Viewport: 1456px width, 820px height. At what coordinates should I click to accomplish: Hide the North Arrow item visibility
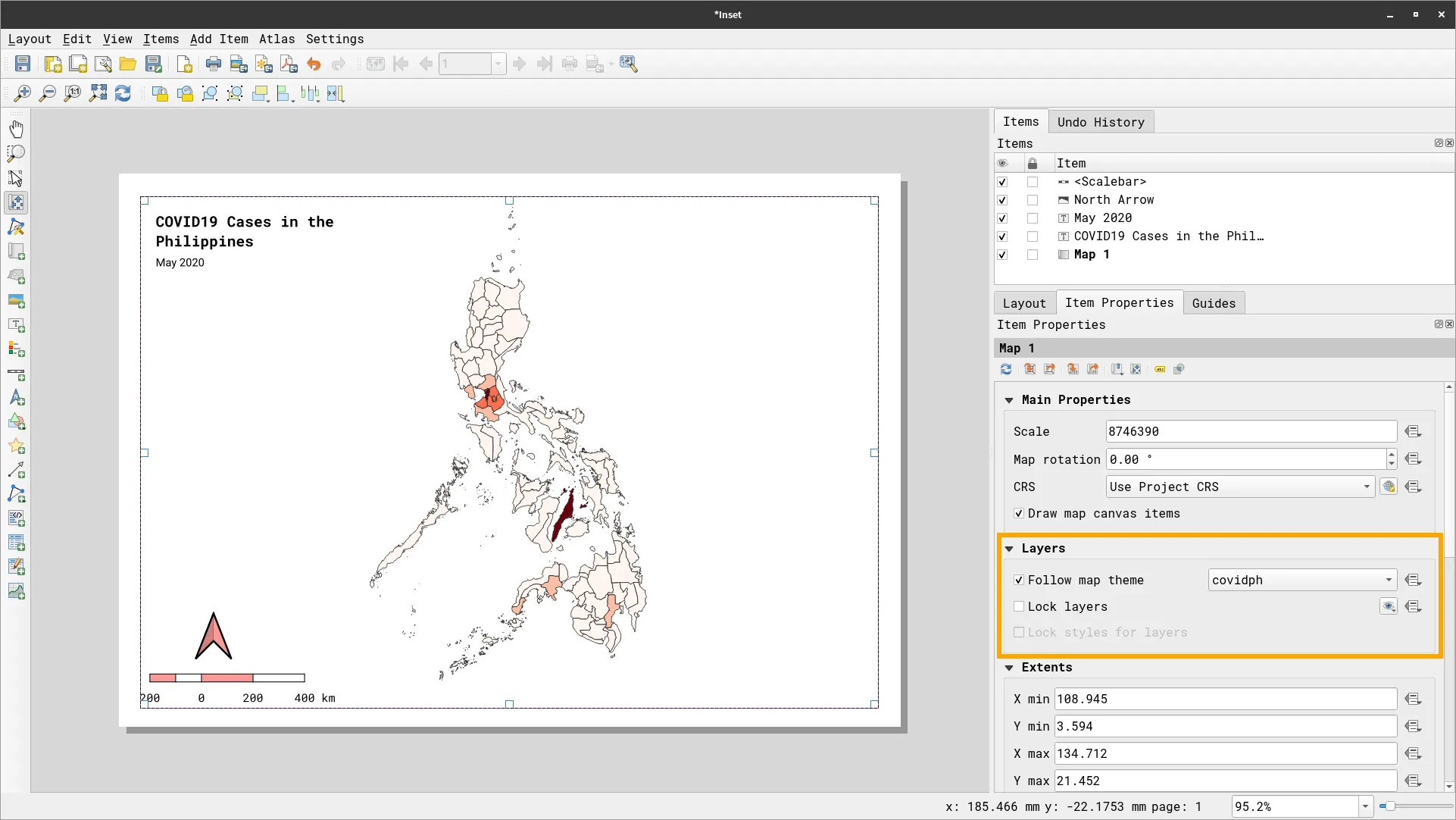point(1002,200)
